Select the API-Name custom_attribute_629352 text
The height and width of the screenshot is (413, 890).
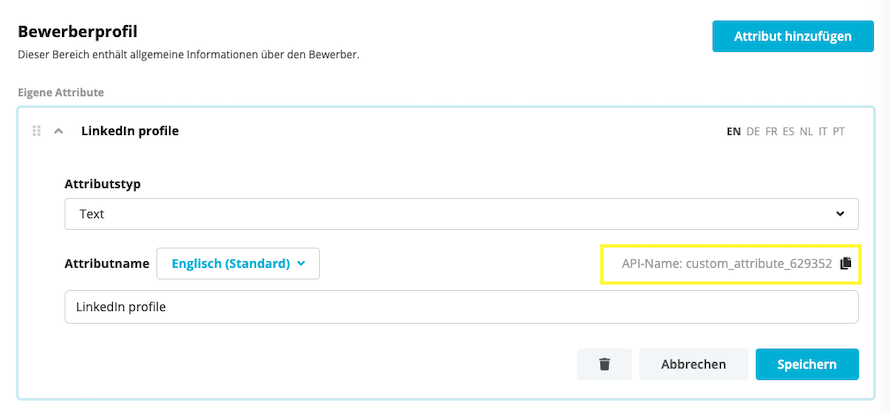pos(727,263)
